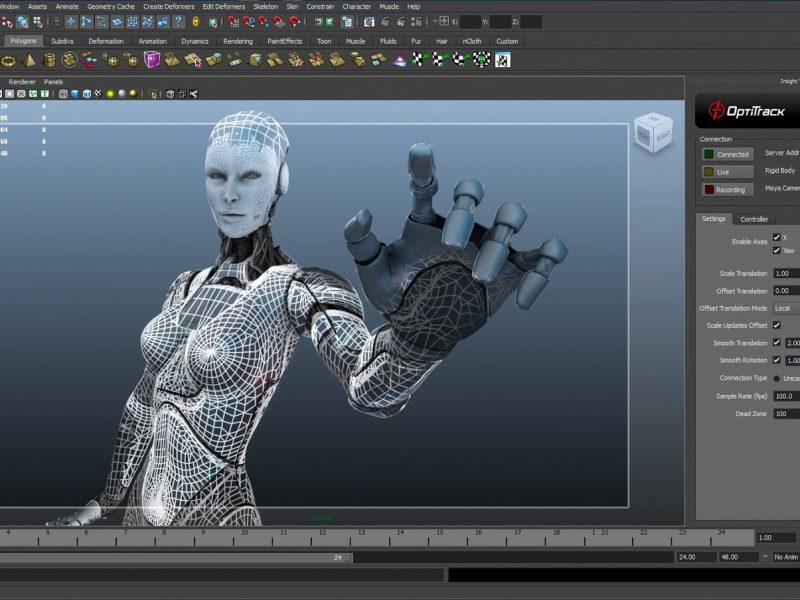Click the Offset Translation value field
The image size is (800, 600).
coord(786,291)
